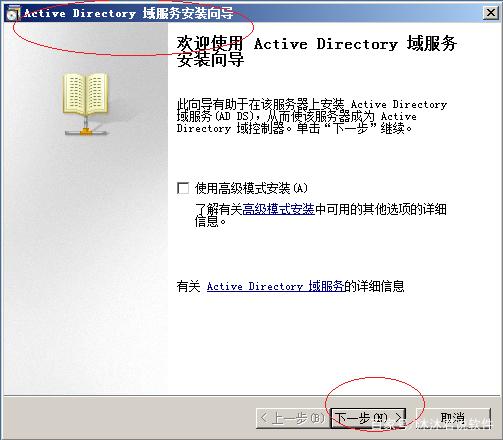
Task: Close the Active Directory wizard window
Action: (x=491, y=13)
